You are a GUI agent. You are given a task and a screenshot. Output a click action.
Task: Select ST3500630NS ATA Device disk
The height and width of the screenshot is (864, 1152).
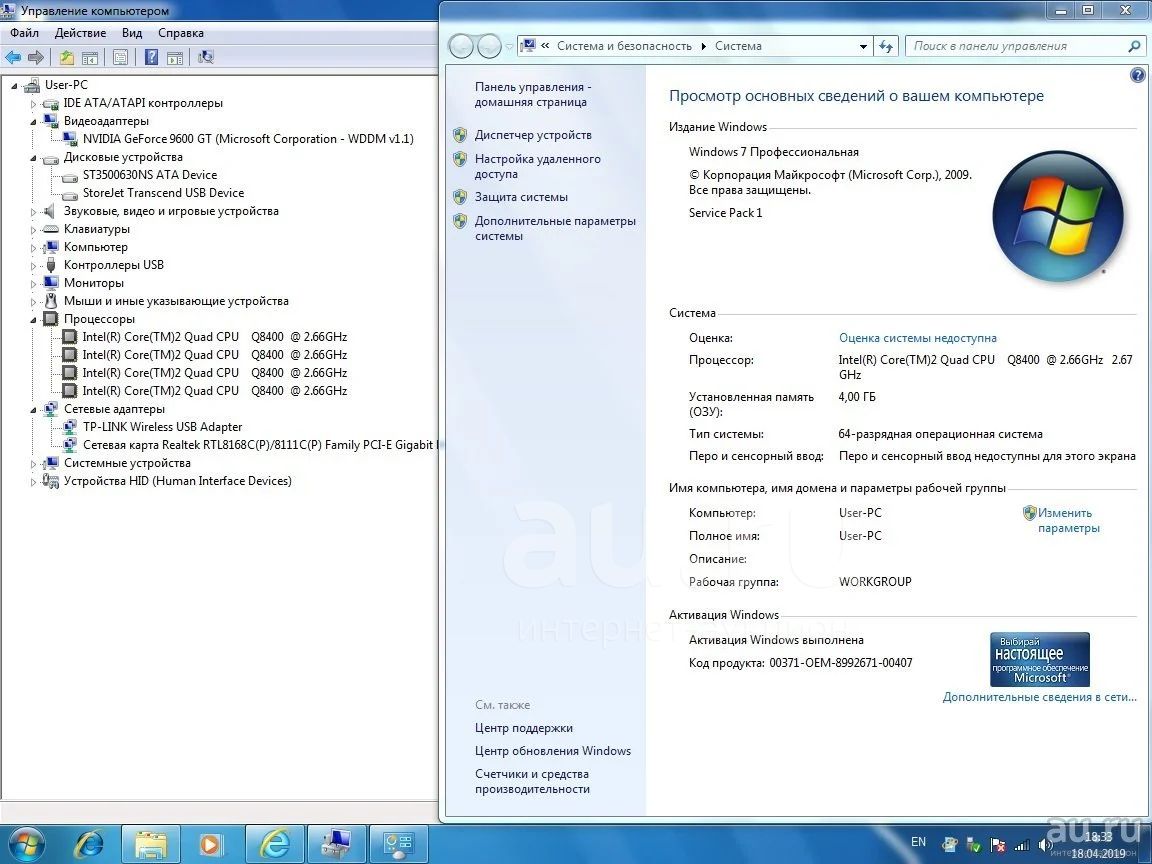tap(150, 175)
